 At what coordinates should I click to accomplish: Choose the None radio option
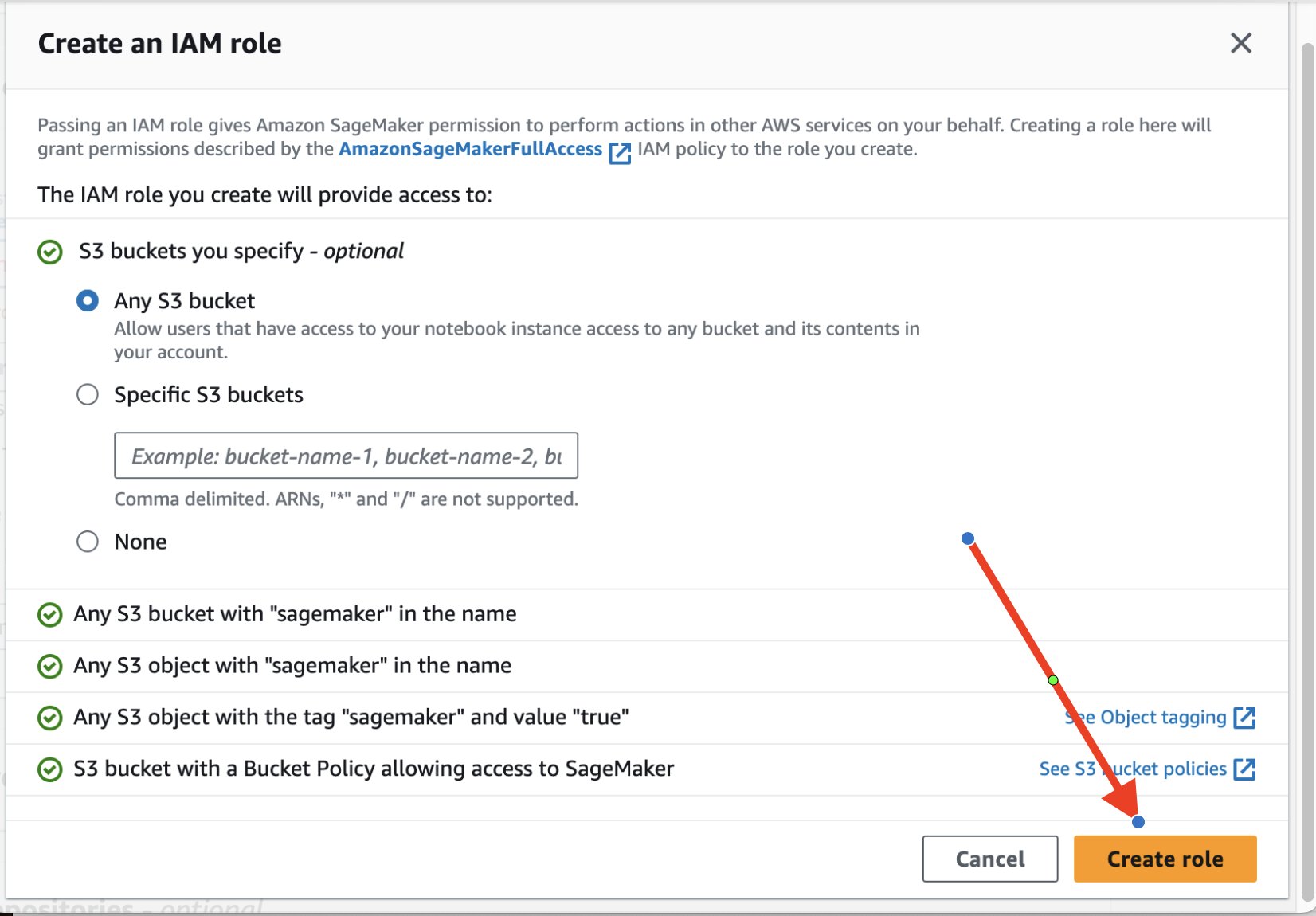tap(88, 542)
